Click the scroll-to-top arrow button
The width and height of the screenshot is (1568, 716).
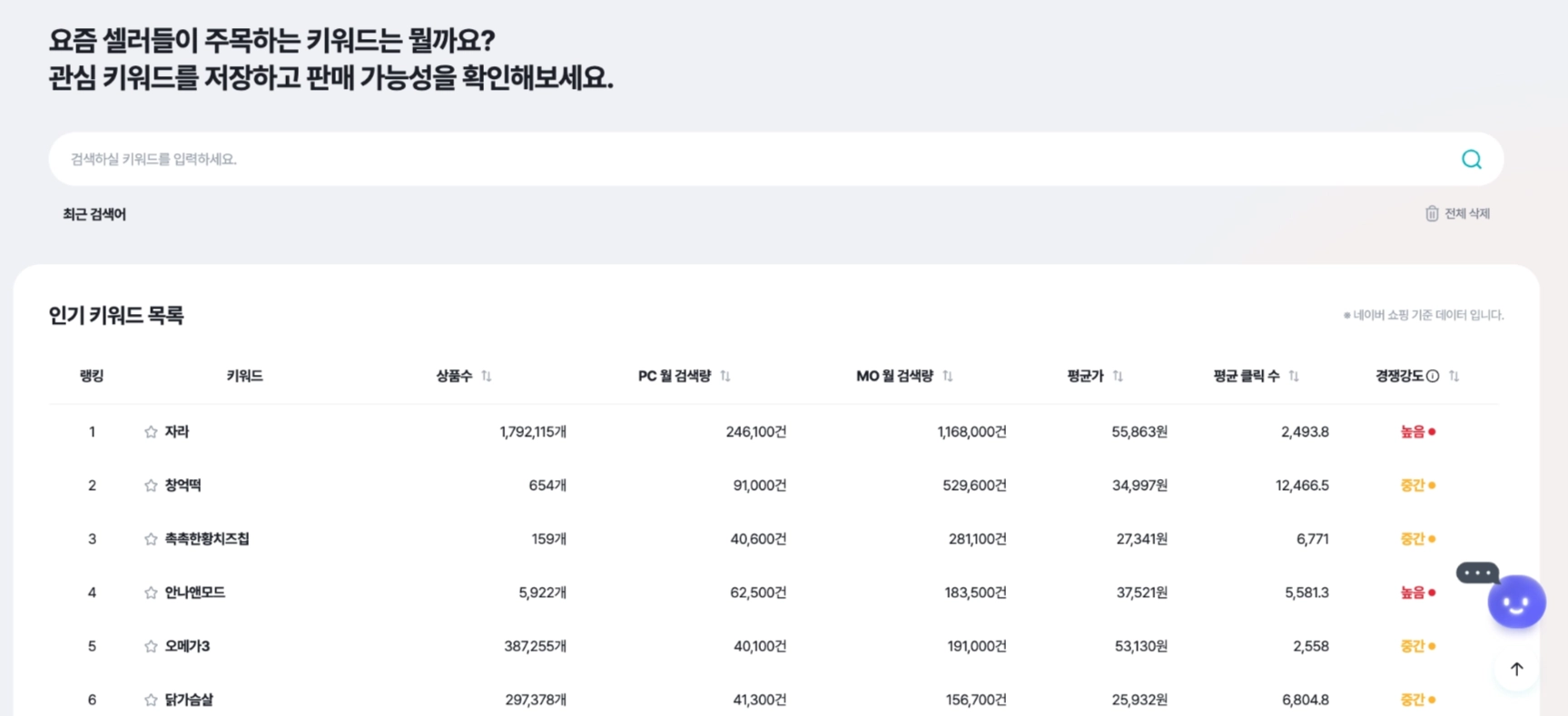tap(1516, 669)
